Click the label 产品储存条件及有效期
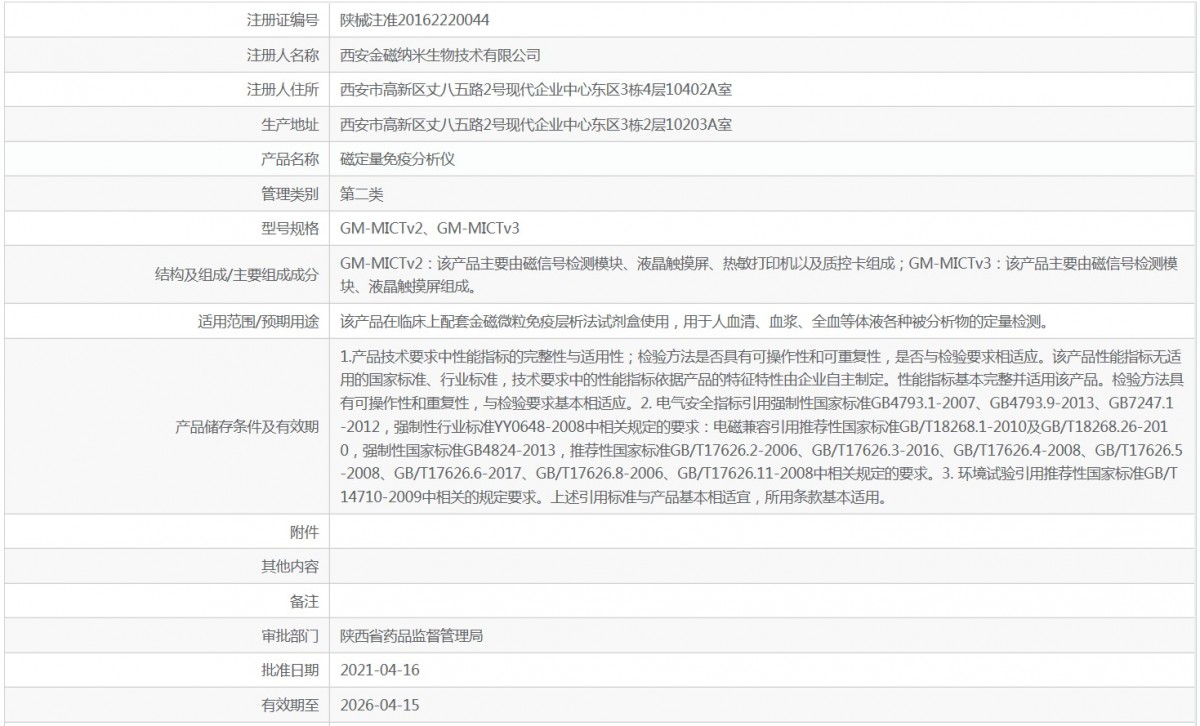The height and width of the screenshot is (726, 1200). click(247, 426)
